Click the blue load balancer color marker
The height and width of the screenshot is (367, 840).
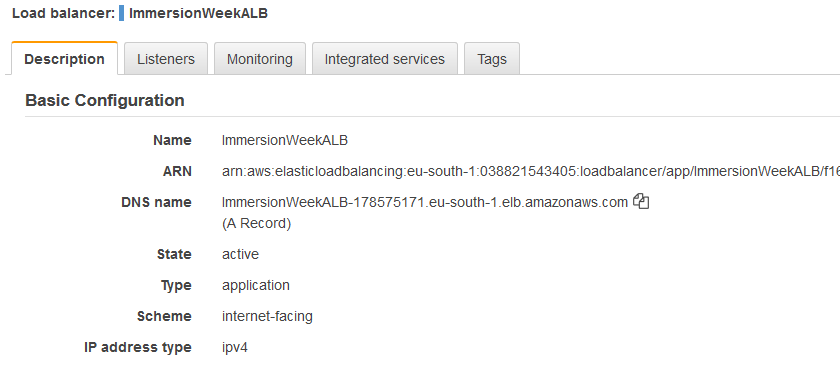pyautogui.click(x=122, y=13)
